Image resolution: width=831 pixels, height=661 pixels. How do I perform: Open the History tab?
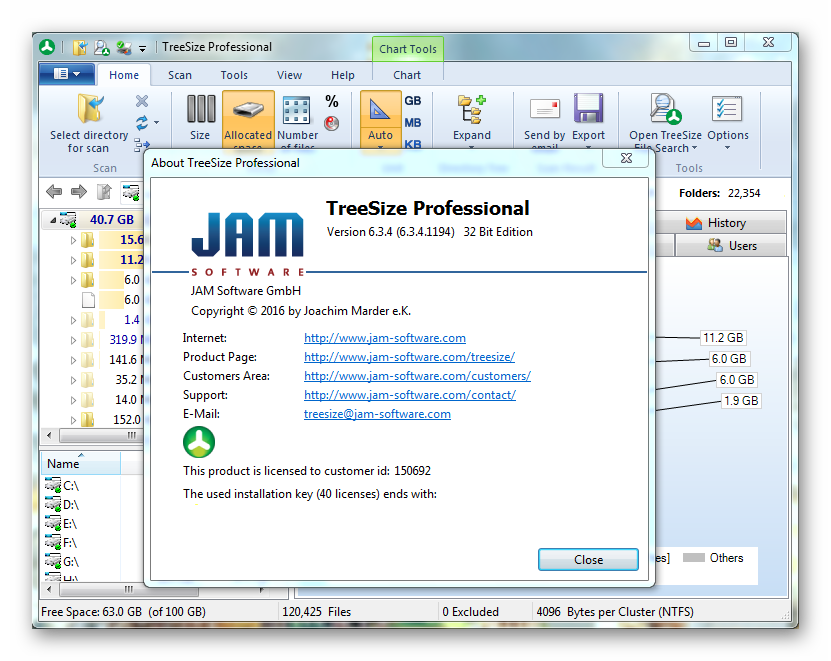720,223
